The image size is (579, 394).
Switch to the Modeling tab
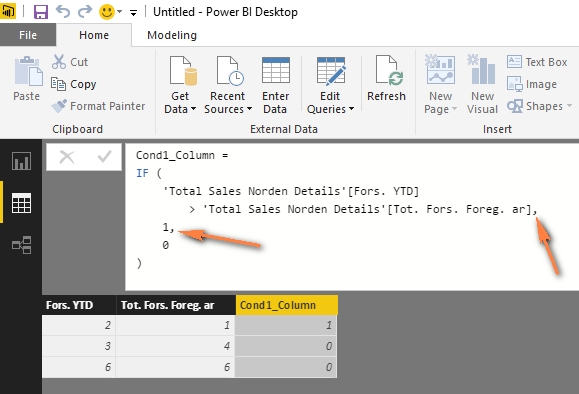click(x=172, y=35)
